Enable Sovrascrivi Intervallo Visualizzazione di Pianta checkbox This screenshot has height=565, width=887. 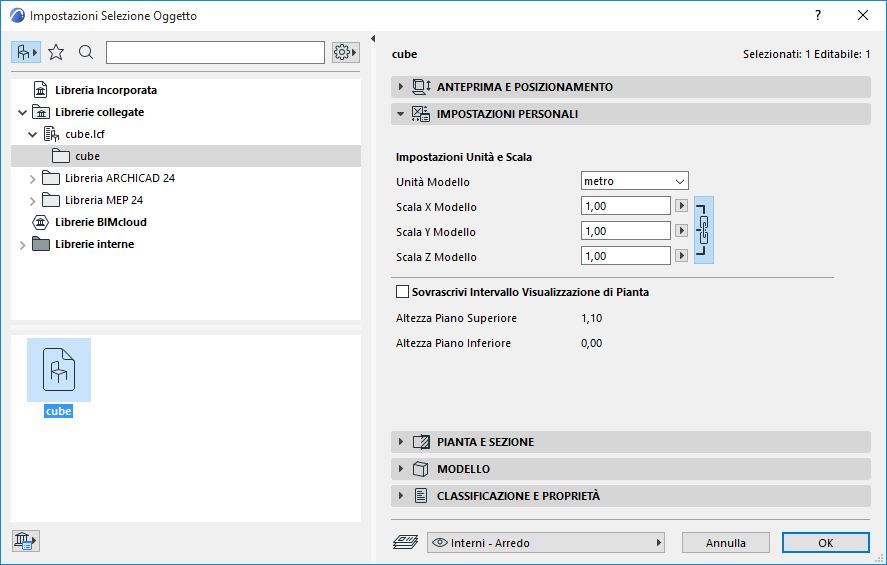coord(402,292)
